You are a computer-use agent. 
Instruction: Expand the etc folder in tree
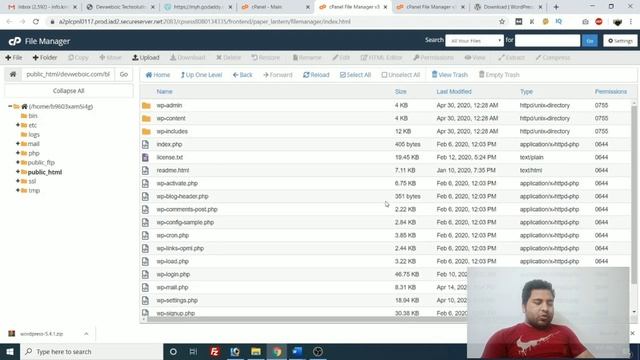[18, 125]
